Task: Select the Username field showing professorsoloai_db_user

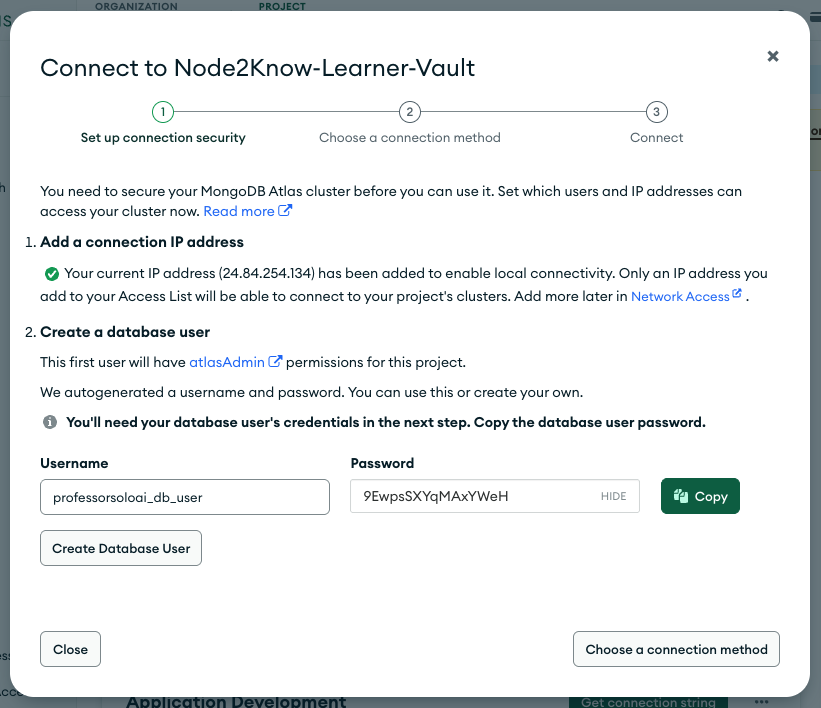Action: [184, 496]
